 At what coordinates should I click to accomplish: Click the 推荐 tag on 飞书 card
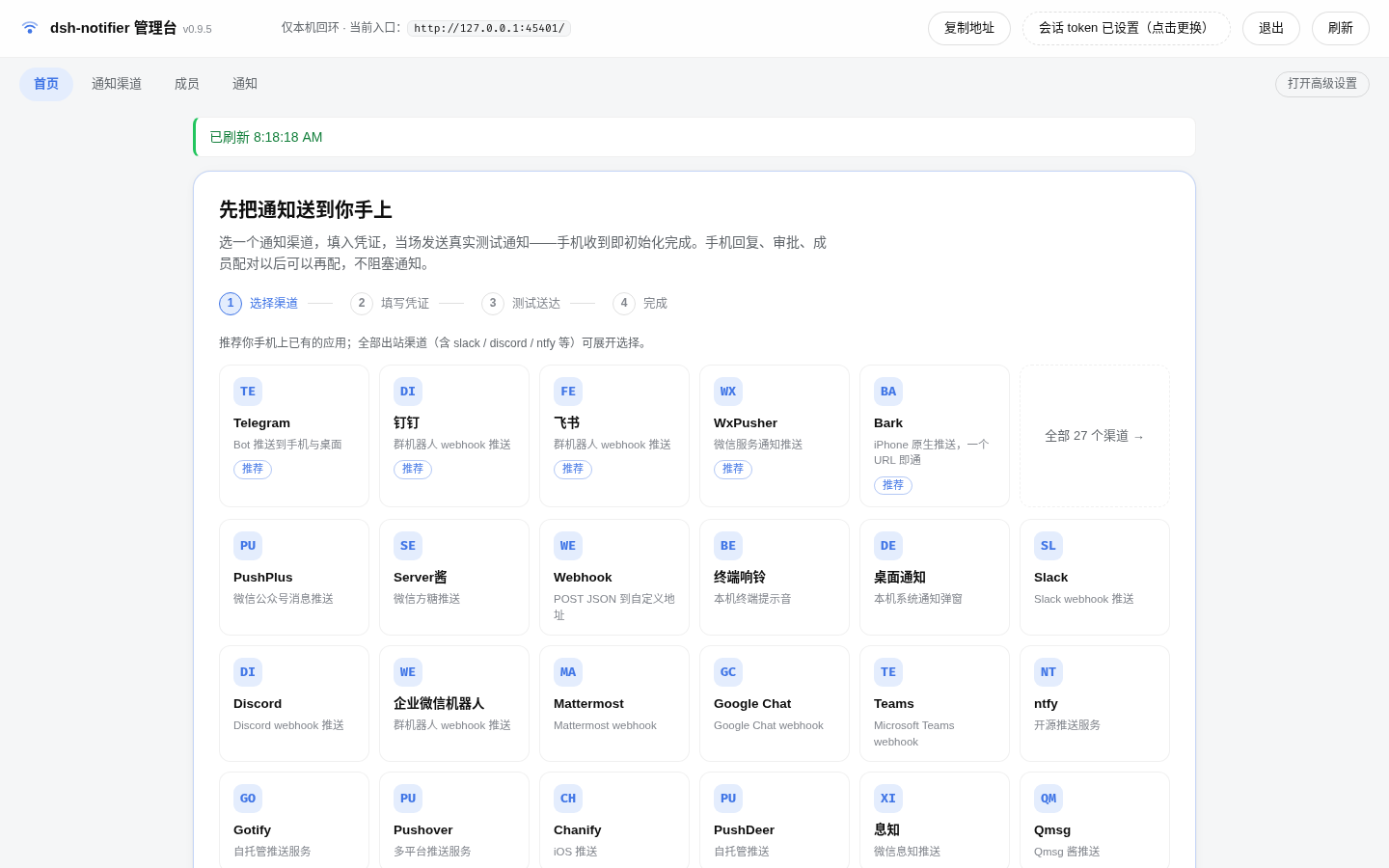tap(573, 470)
